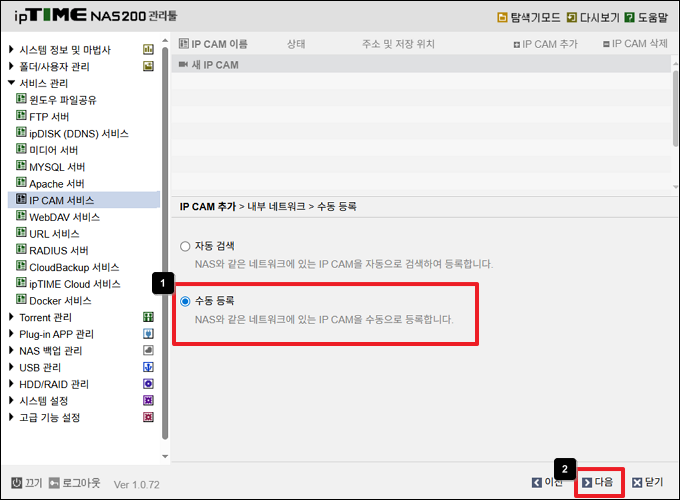Click the HDD/RAID 관리 disk icon

148,384
